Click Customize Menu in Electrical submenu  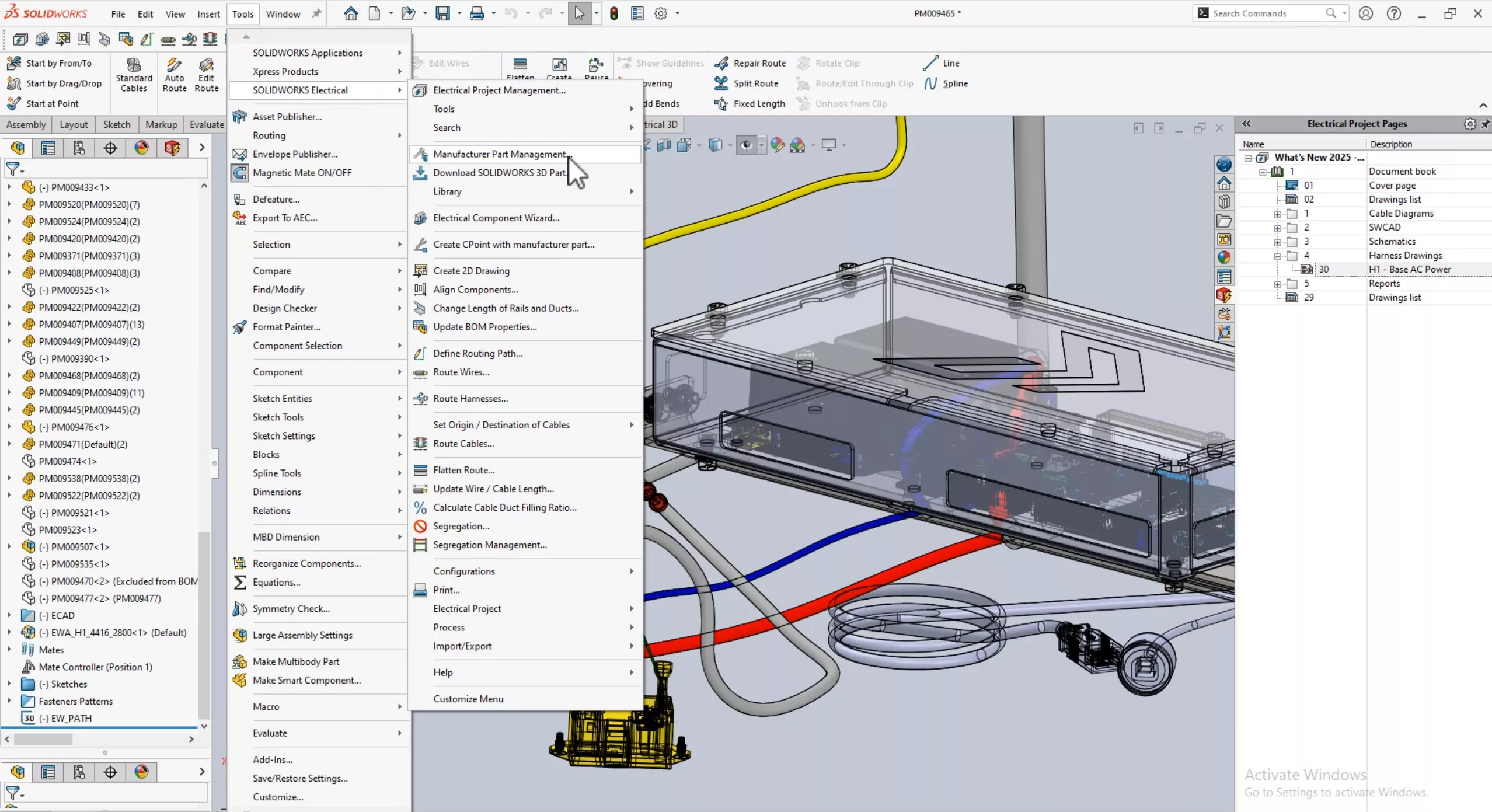525,699
